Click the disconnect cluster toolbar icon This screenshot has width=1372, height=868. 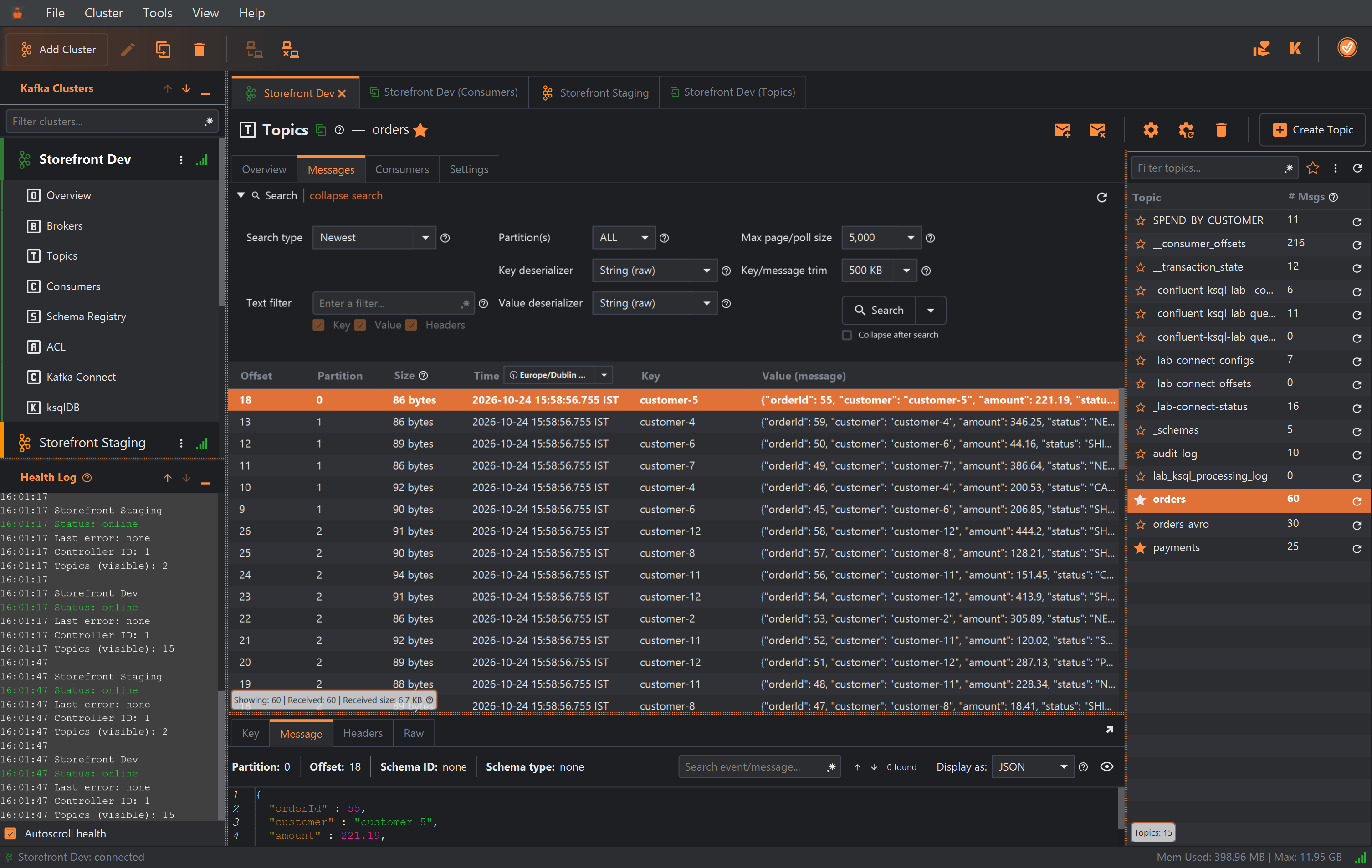point(291,50)
